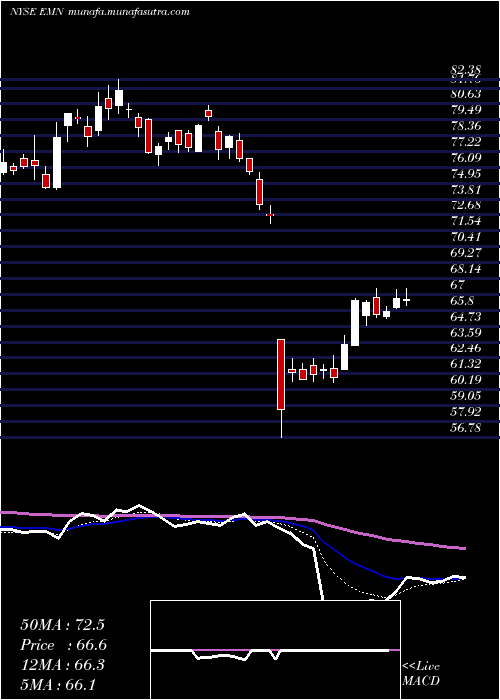Click inside the MACD inset panel
This screenshot has height=700, width=500.
click(275, 650)
